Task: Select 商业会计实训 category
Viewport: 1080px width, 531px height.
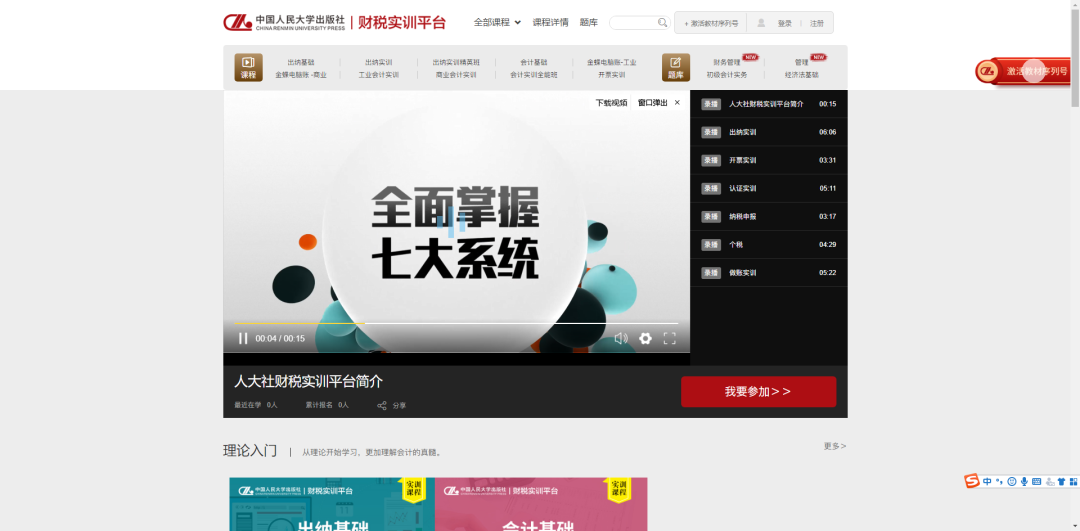Action: pos(456,75)
